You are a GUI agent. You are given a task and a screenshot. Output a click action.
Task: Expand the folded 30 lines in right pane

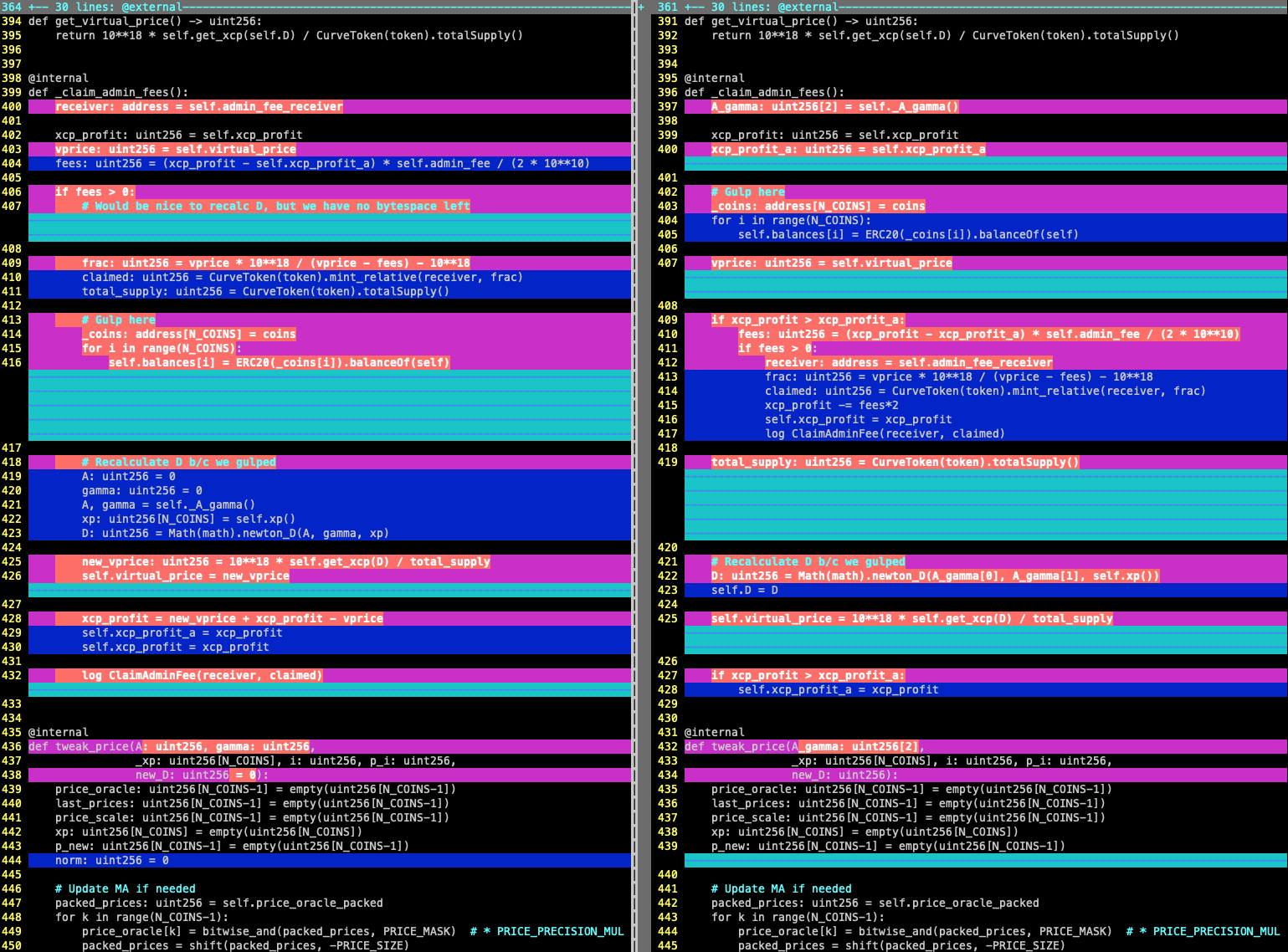pyautogui.click(x=986, y=7)
